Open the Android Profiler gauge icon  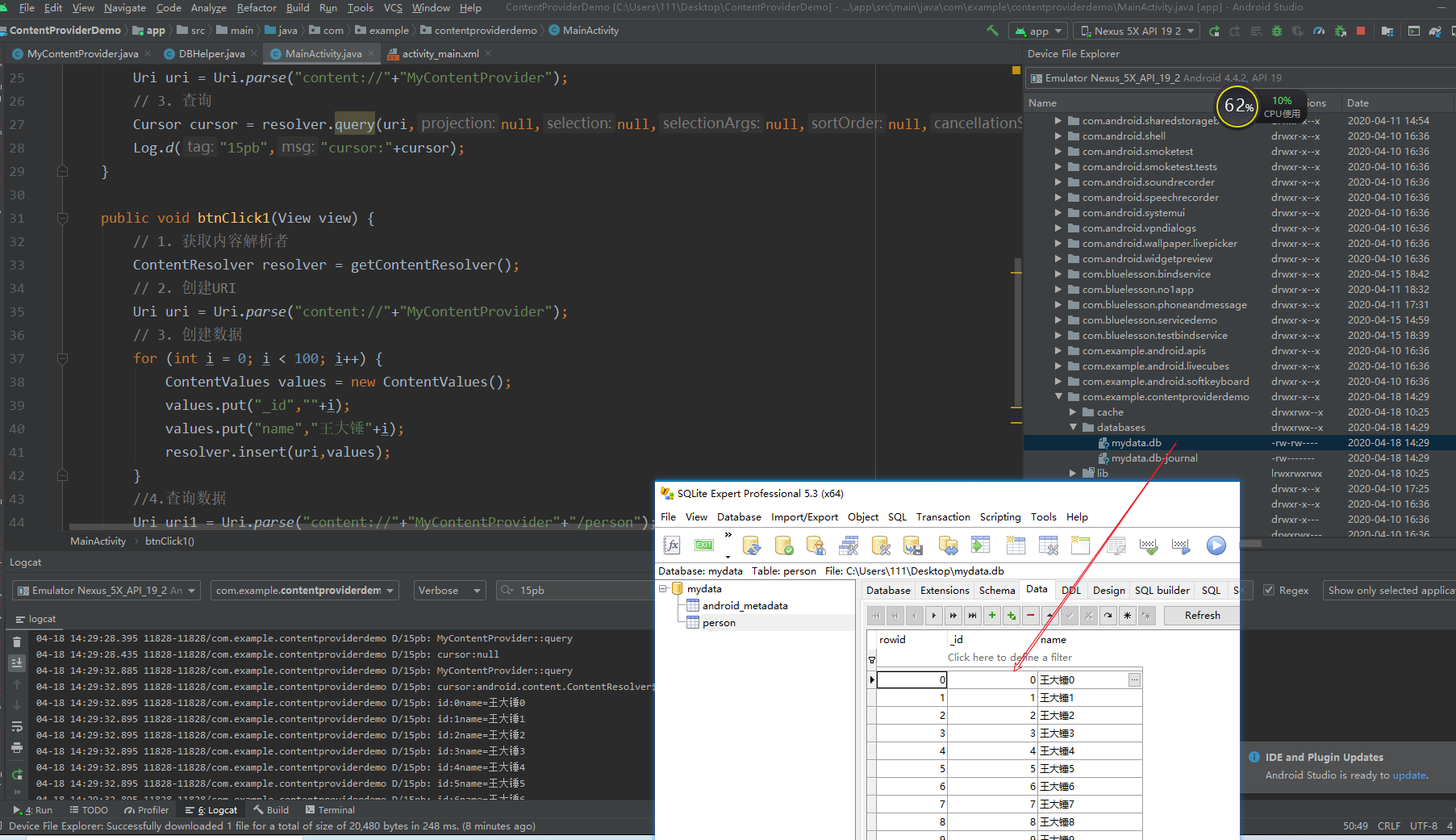click(x=1319, y=31)
